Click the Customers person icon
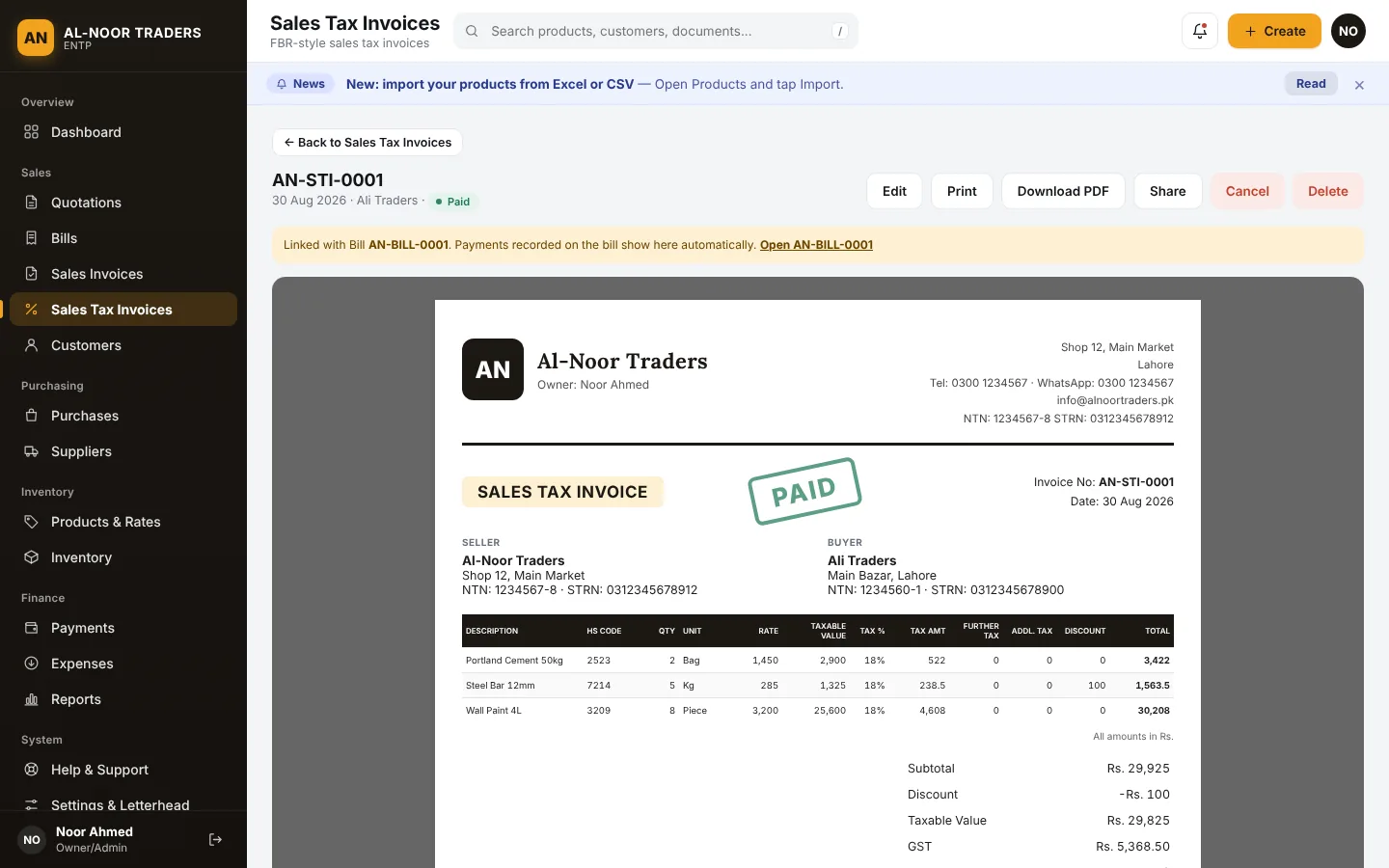 pos(31,345)
